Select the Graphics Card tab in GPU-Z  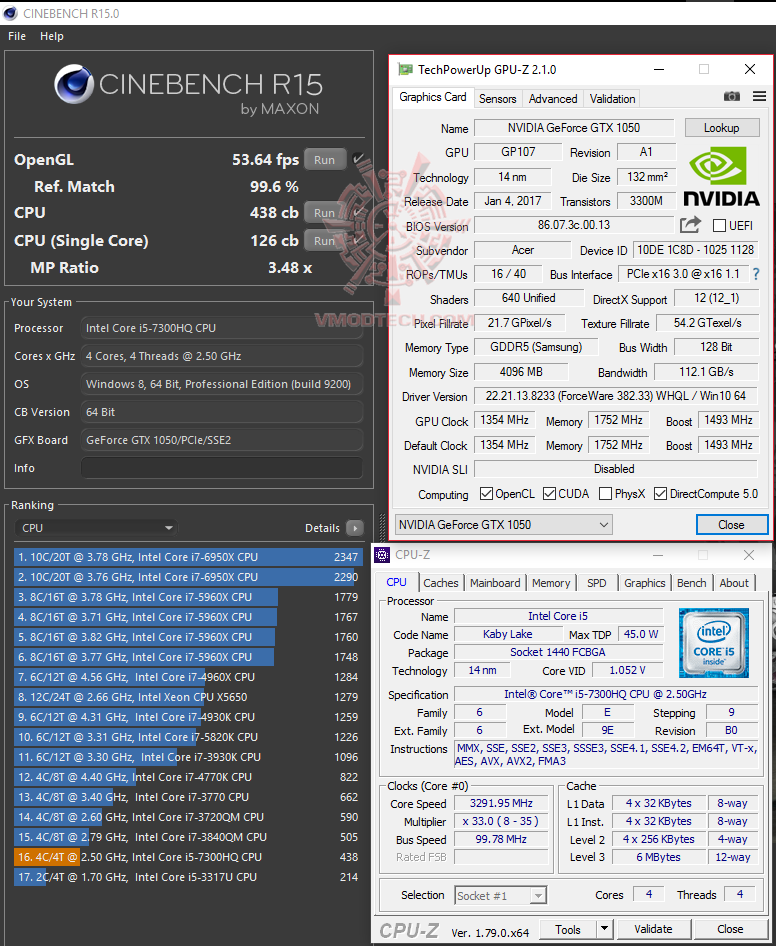coord(433,97)
